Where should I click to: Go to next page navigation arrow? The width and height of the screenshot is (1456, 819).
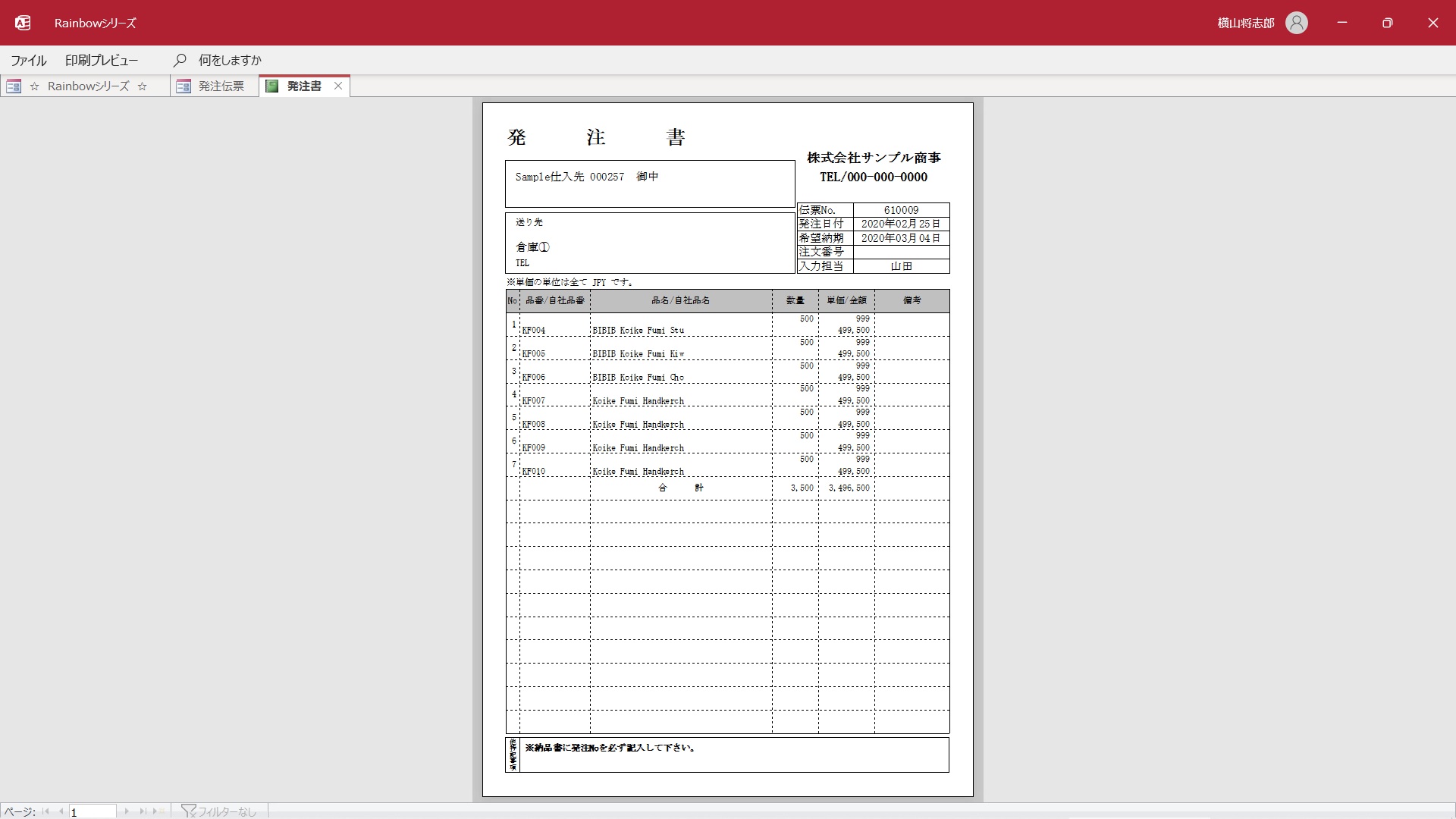(127, 811)
